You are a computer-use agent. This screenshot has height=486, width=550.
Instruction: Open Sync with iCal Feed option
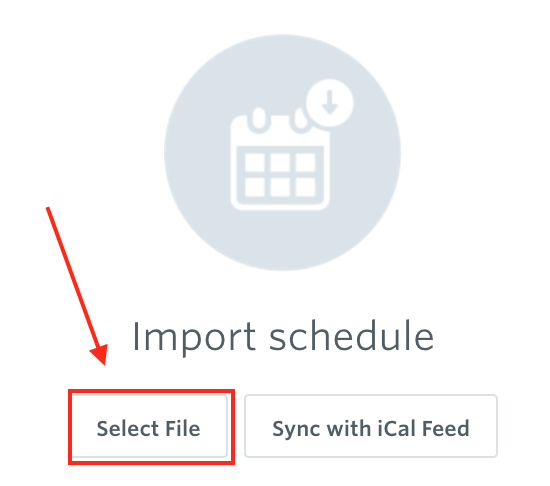click(x=371, y=426)
